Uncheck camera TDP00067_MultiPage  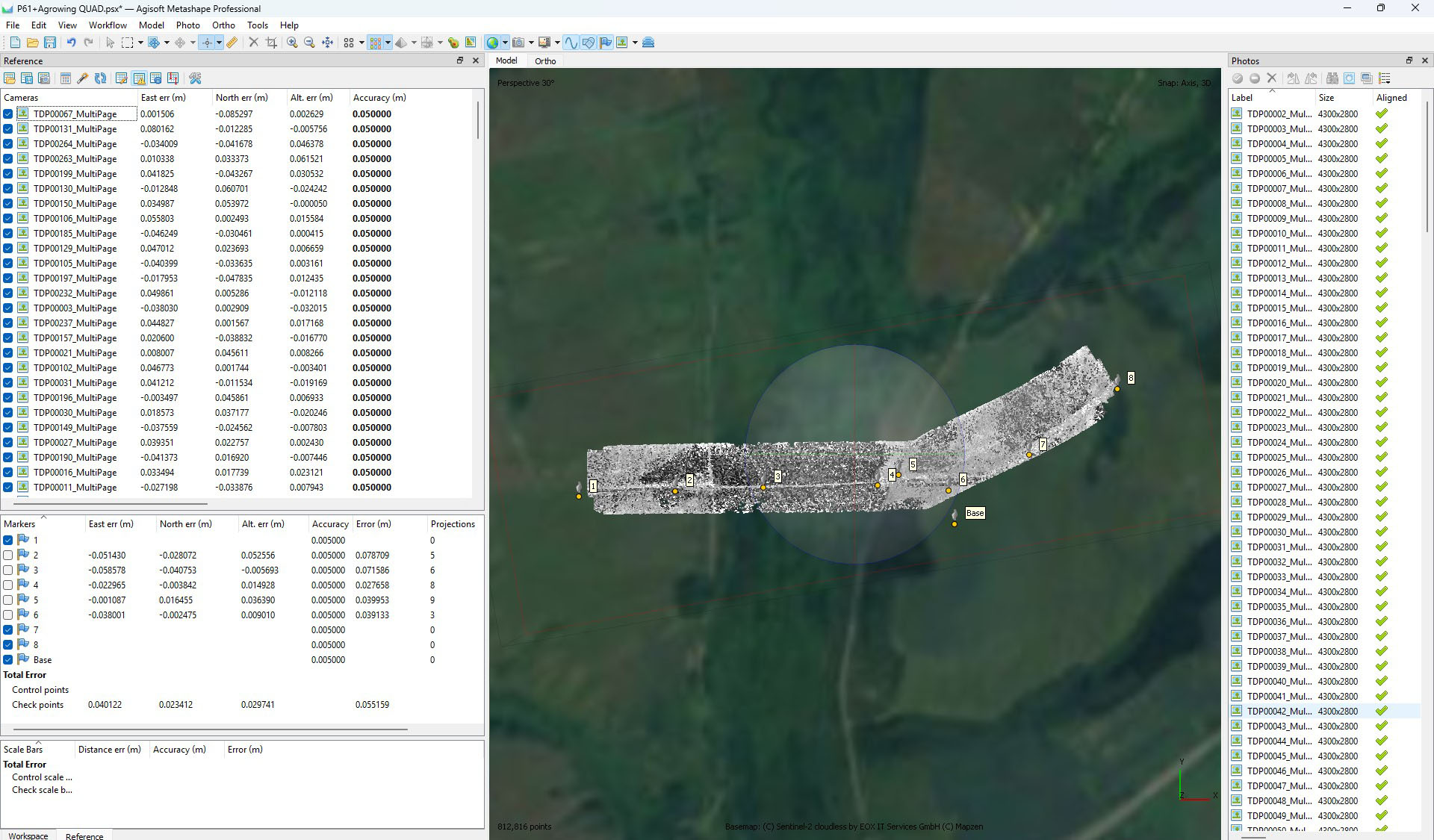click(7, 114)
